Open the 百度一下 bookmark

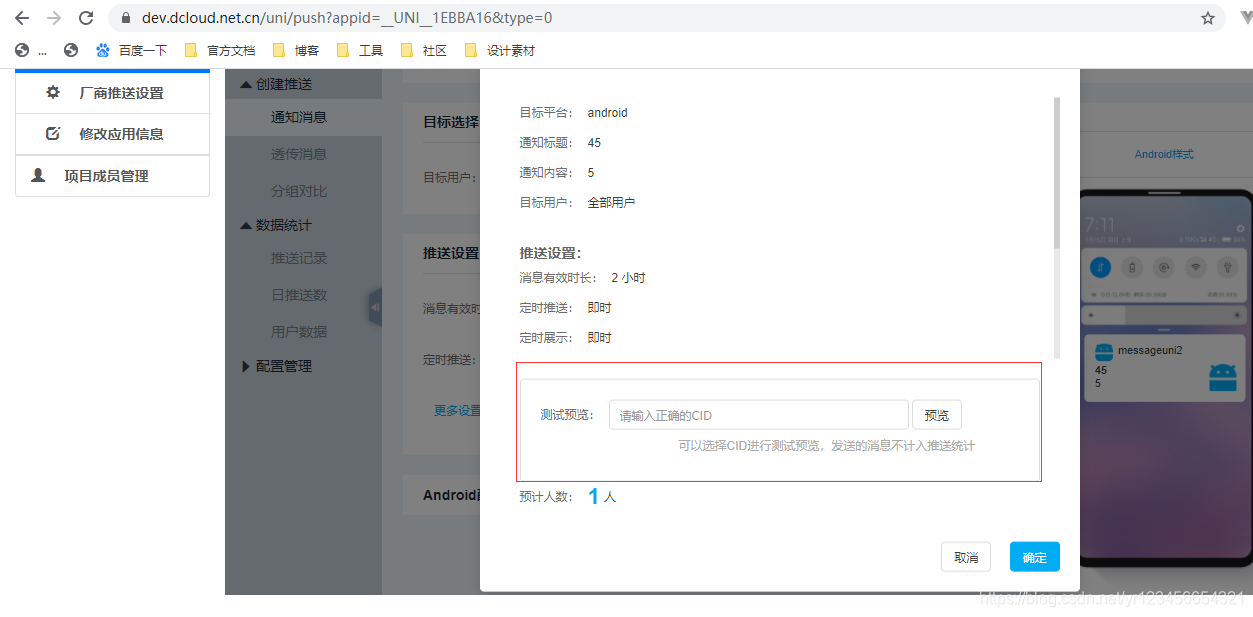[x=131, y=50]
